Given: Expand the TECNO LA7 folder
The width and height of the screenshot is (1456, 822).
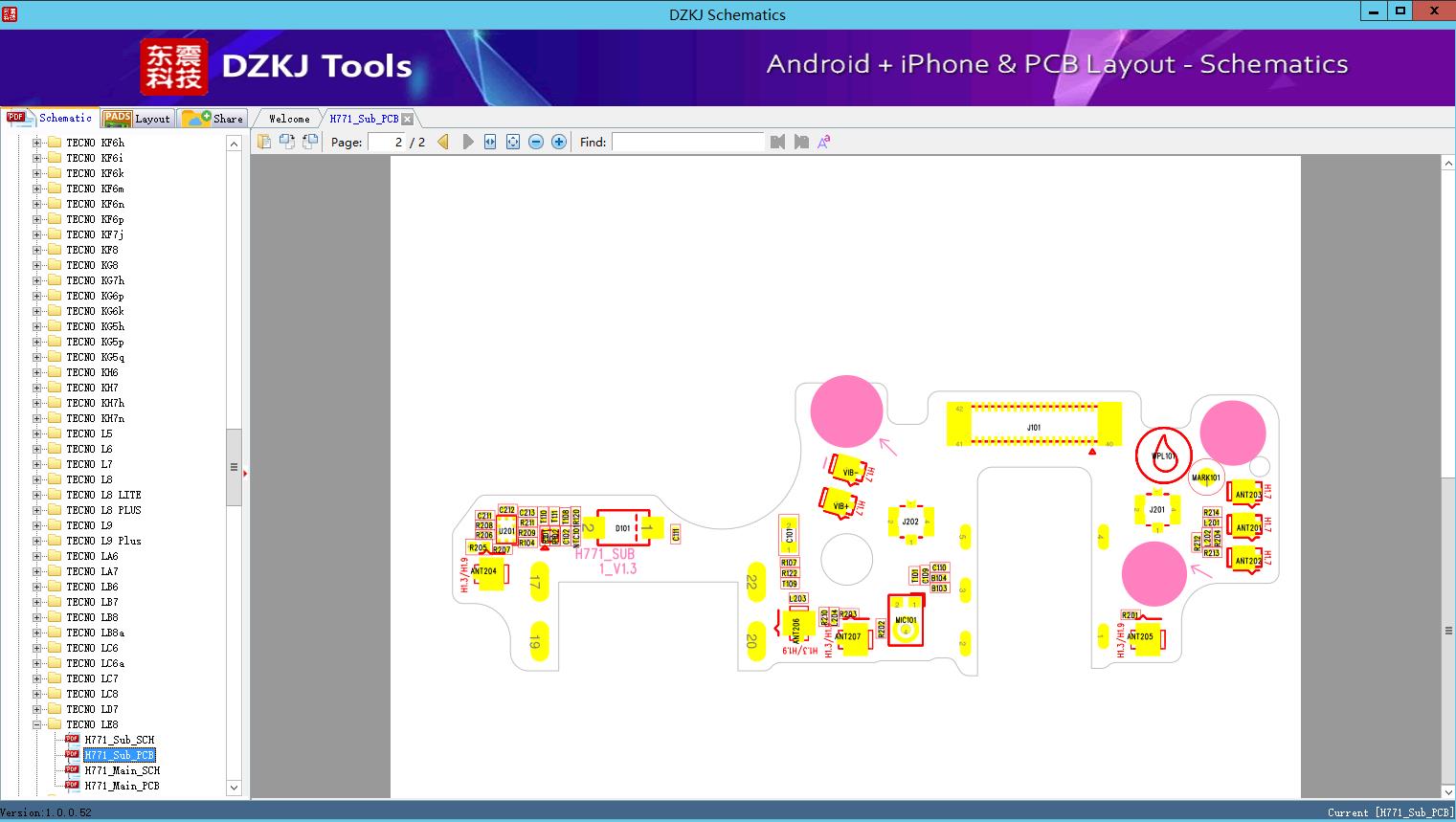Looking at the screenshot, I should coord(36,571).
